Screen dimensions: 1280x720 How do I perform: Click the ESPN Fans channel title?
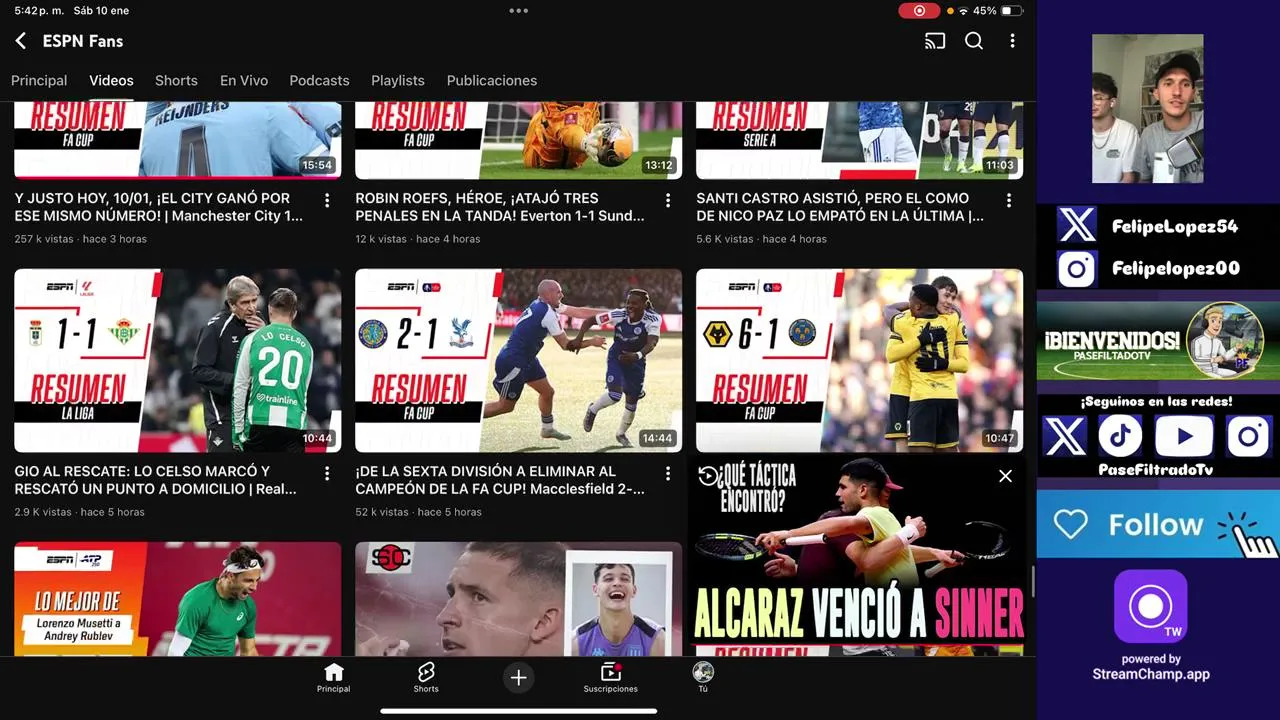(83, 41)
